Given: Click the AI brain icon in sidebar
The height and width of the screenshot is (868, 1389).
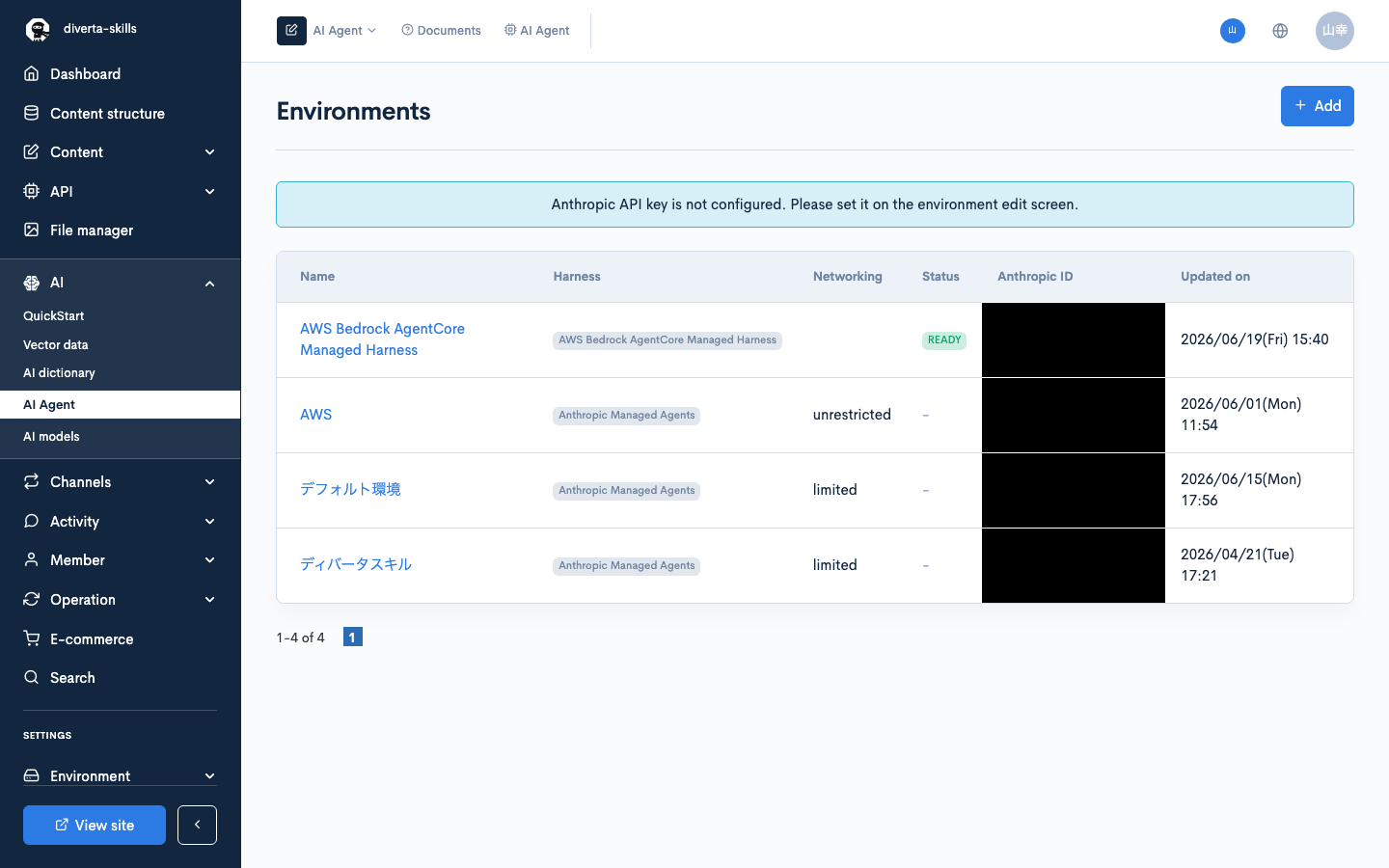Looking at the screenshot, I should [32, 283].
